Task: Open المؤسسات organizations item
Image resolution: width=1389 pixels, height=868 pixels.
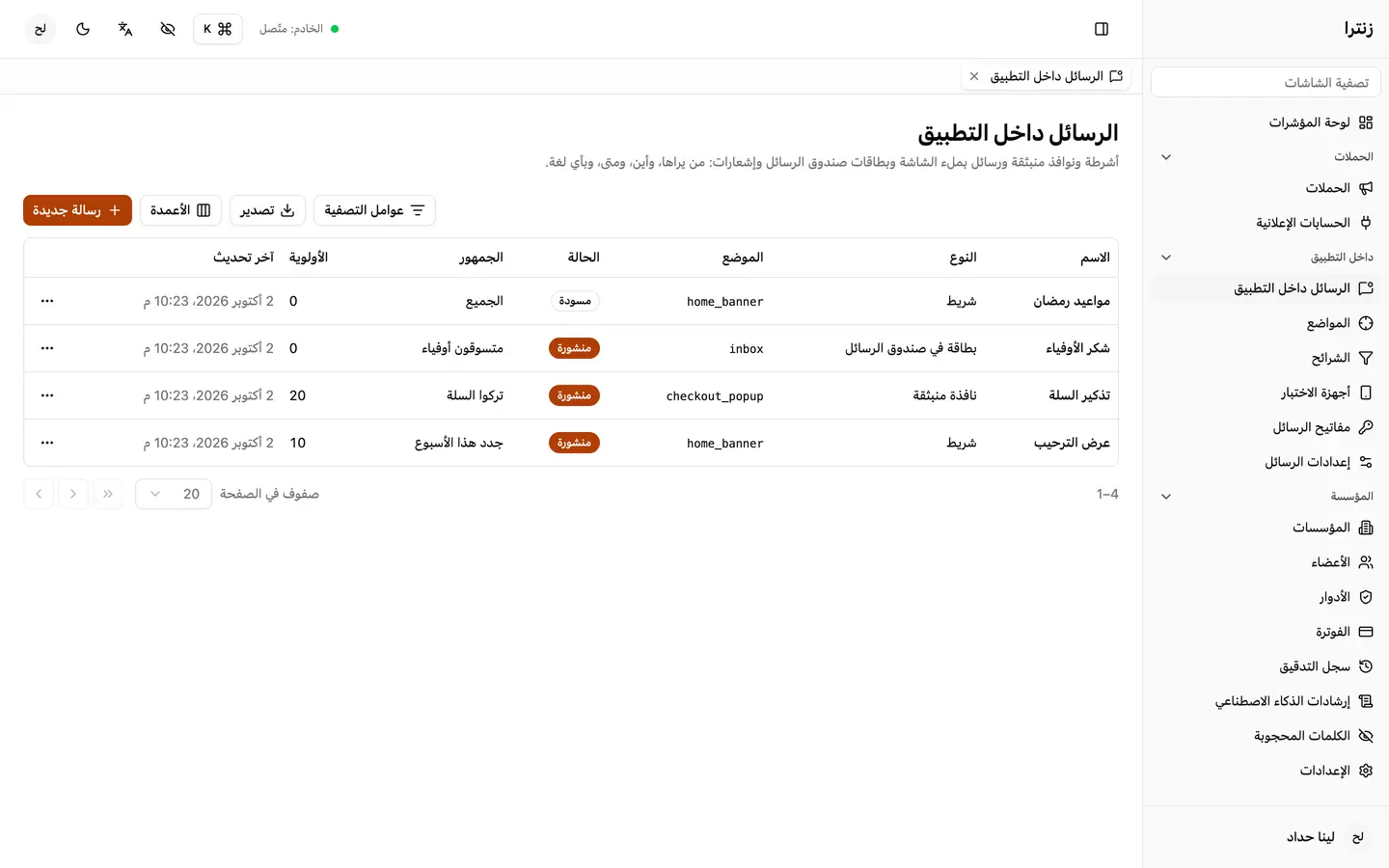Action: [x=1266, y=528]
